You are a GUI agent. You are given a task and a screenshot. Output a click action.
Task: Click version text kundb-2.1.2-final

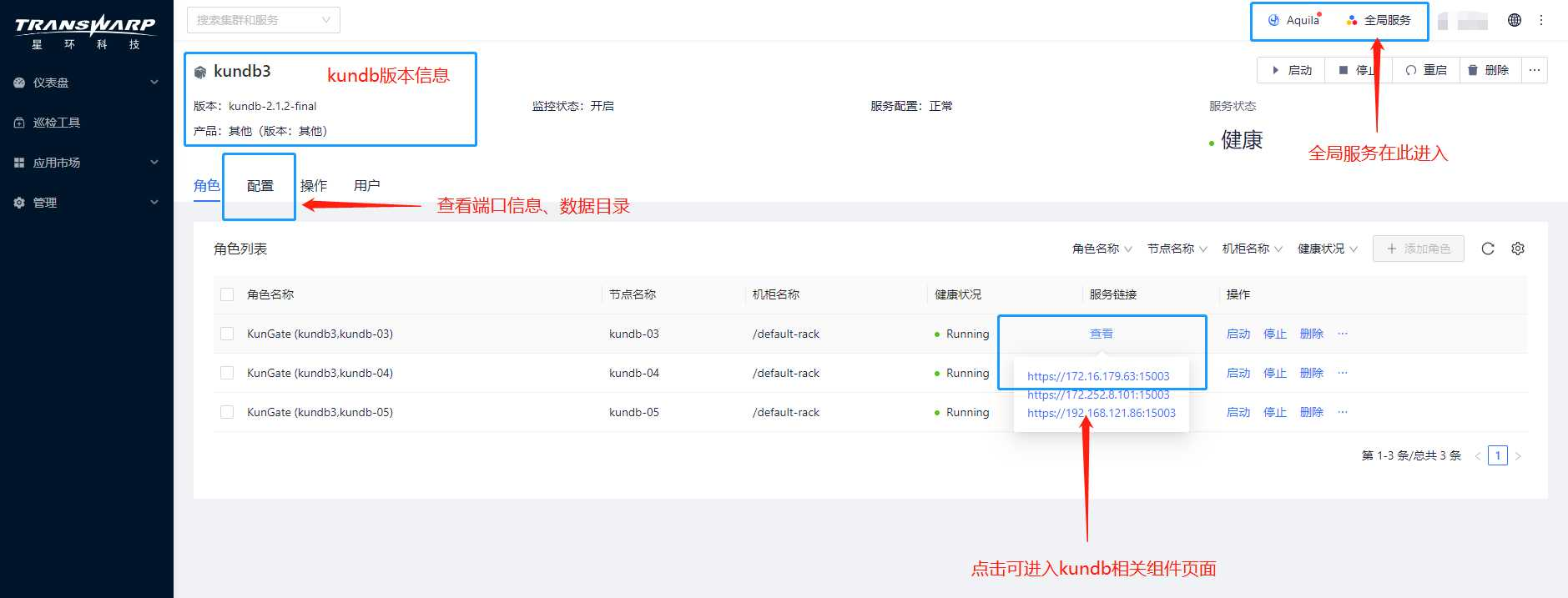tap(273, 106)
